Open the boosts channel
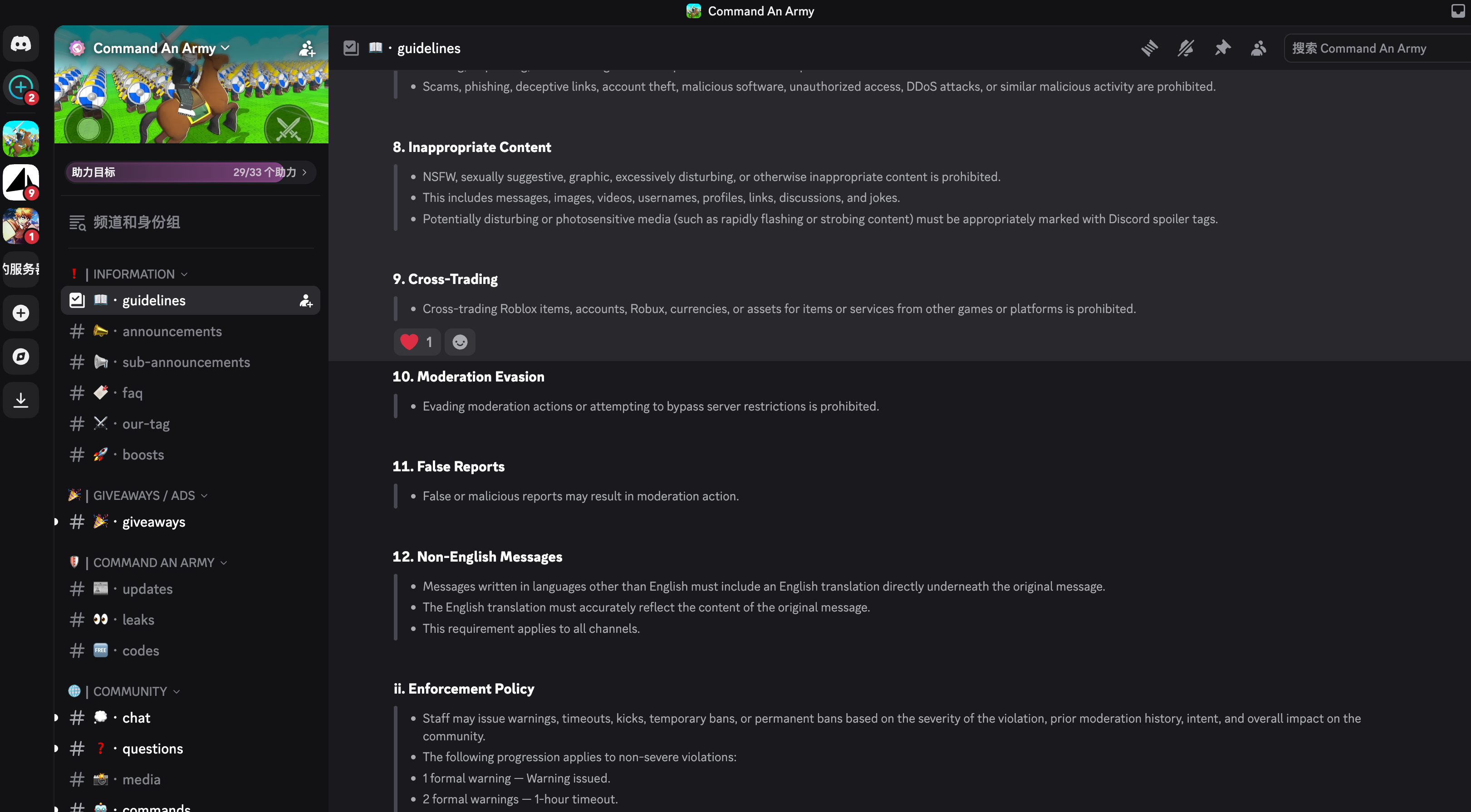The width and height of the screenshot is (1471, 812). [190, 455]
